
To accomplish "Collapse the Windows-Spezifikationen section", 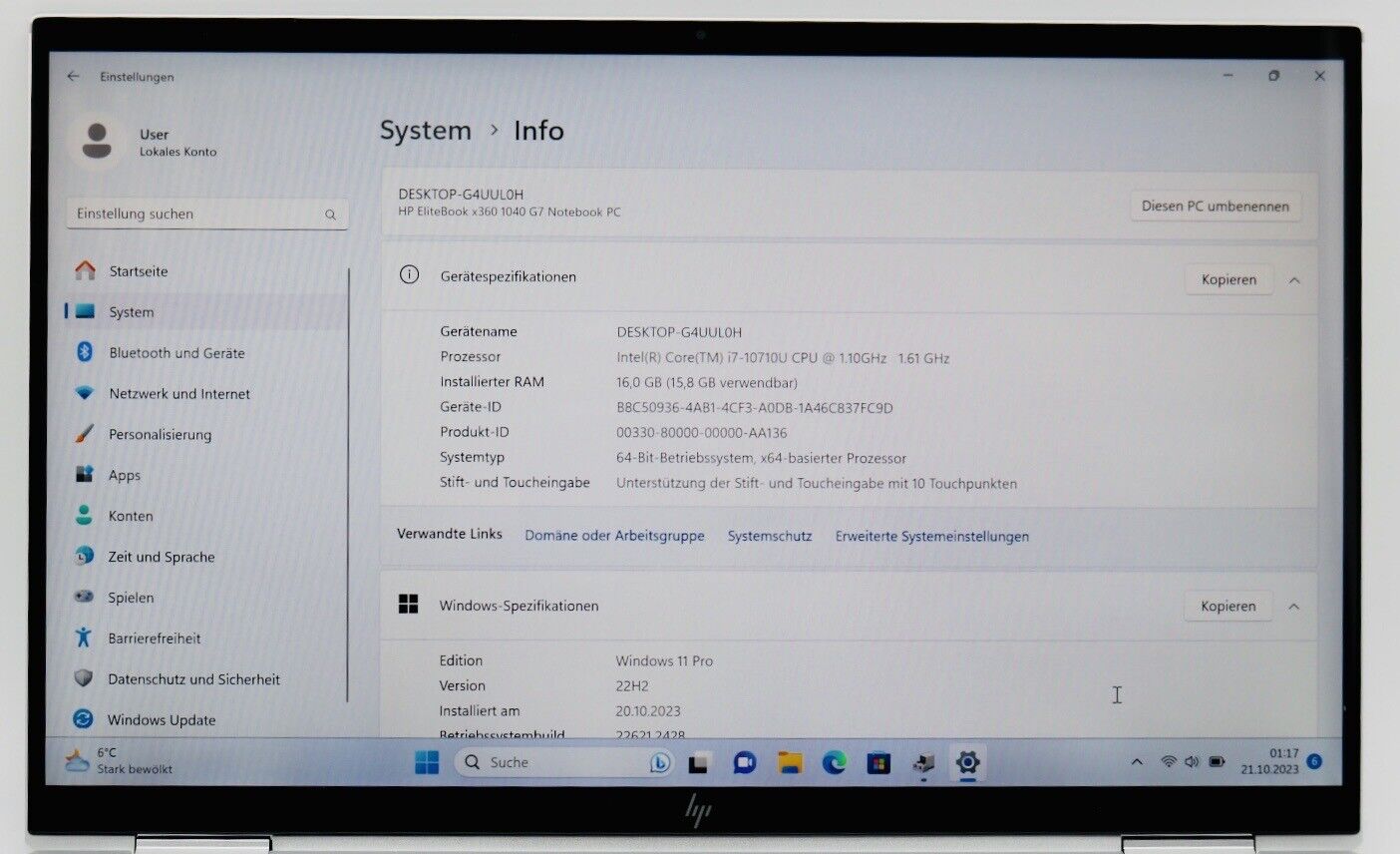I will pos(1293,607).
